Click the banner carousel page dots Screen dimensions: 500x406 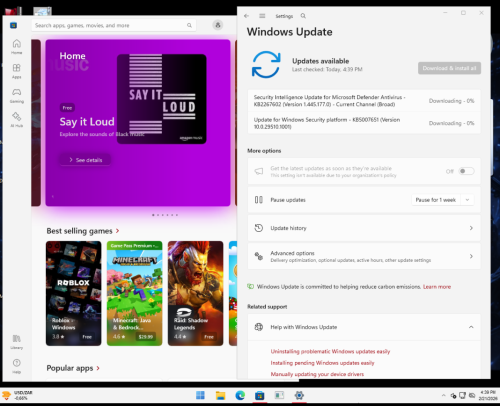tap(165, 215)
